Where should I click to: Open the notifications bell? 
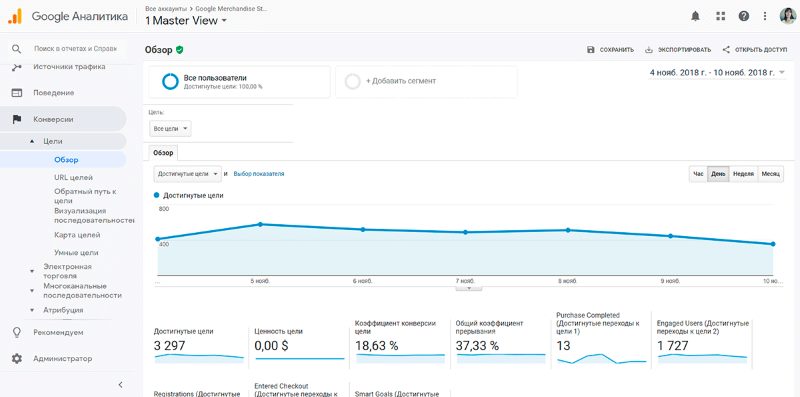click(695, 16)
